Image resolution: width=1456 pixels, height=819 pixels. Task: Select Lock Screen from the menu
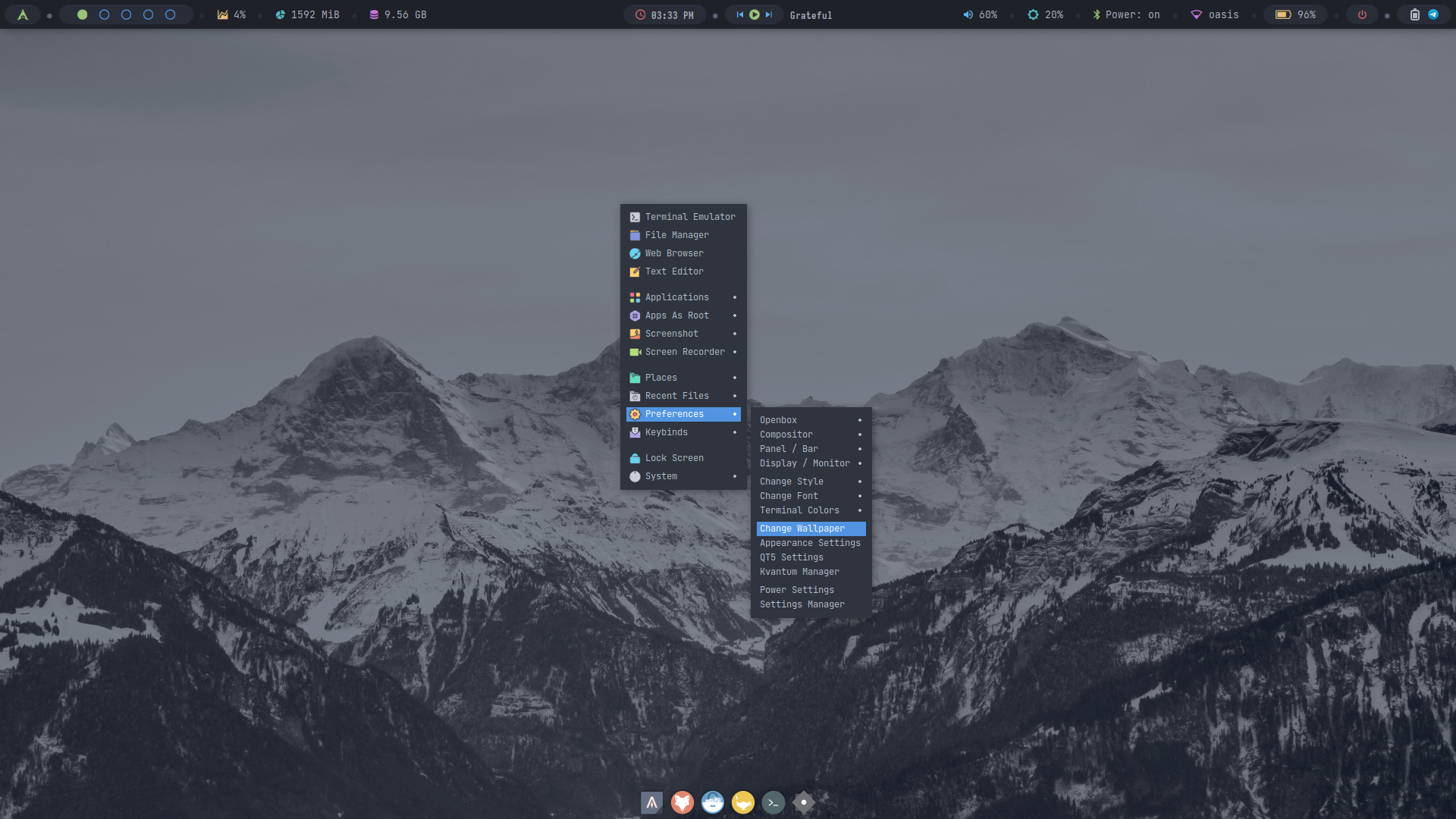pos(674,458)
